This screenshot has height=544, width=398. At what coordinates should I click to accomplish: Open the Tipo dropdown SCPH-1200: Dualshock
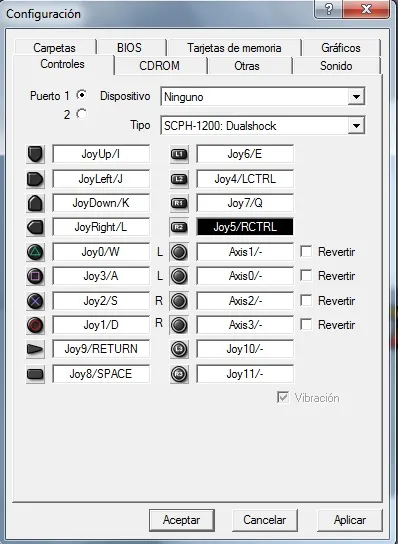coord(263,126)
